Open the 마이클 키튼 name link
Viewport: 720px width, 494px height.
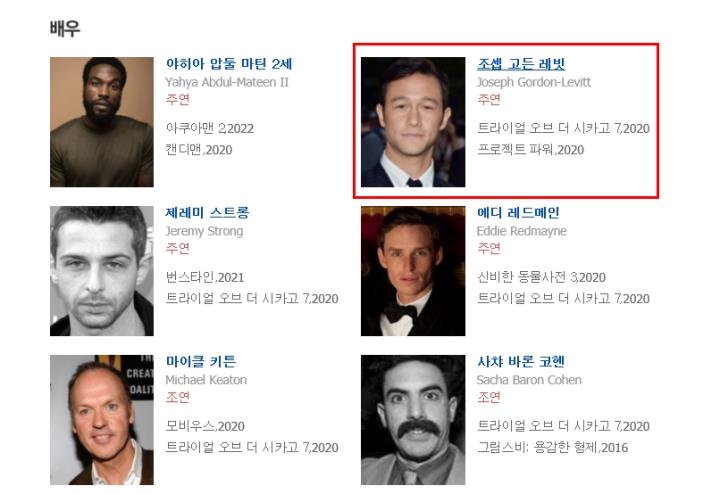[201, 361]
